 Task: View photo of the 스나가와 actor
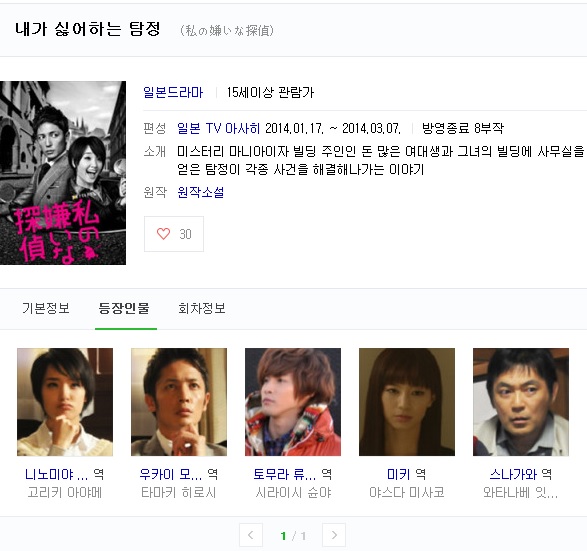point(521,402)
